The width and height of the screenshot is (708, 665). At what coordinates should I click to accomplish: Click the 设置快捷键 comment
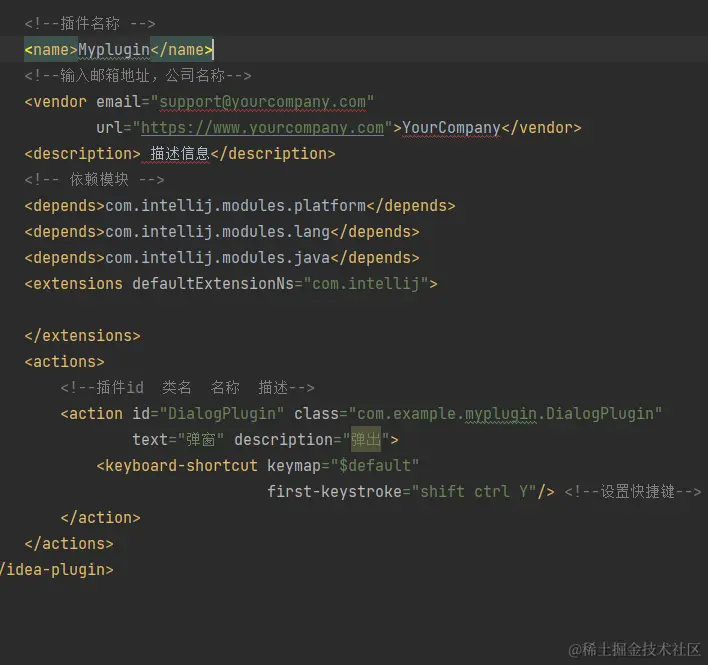tap(633, 492)
